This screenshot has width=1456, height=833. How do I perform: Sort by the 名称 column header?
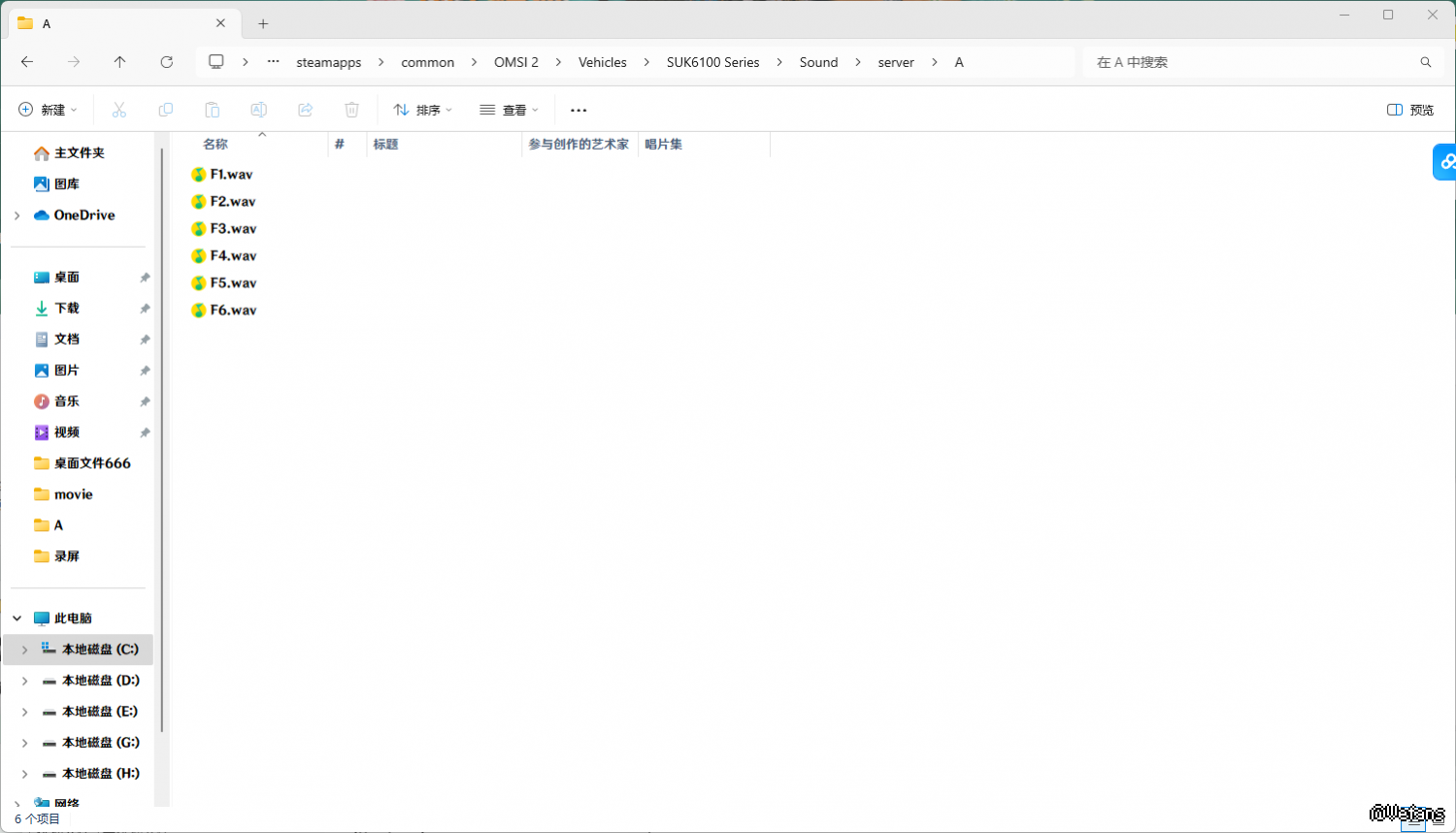click(x=215, y=144)
